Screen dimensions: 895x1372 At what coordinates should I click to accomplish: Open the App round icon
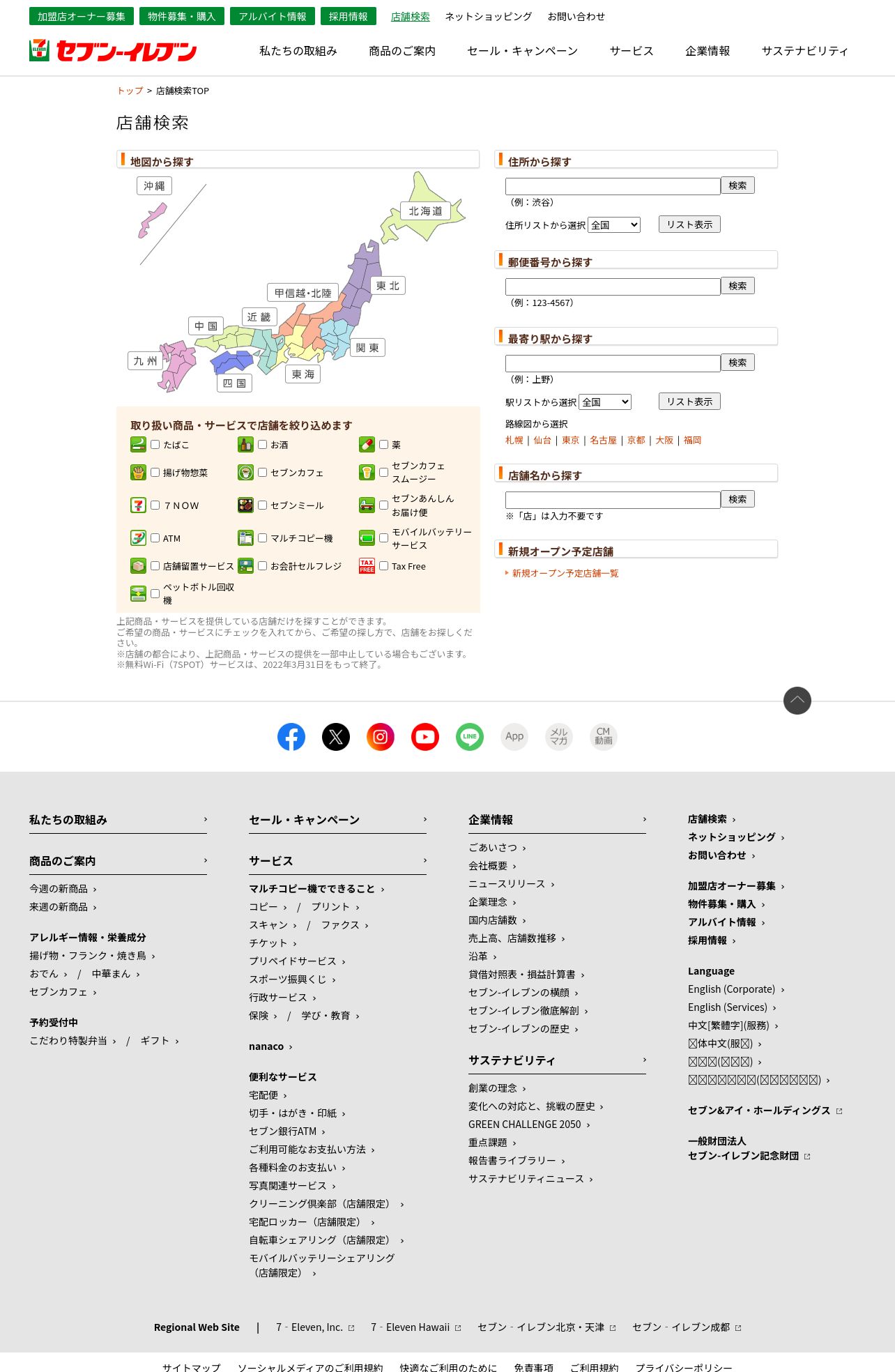(x=514, y=737)
